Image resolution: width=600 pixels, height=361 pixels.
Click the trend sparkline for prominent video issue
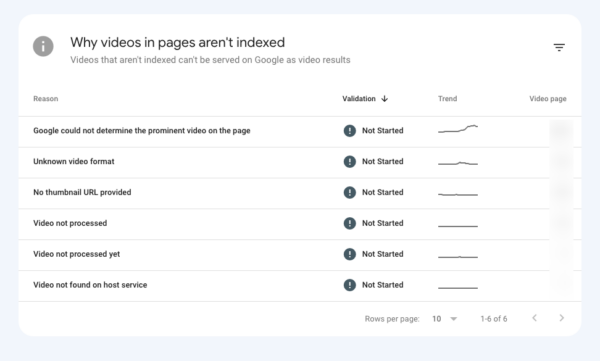pos(458,129)
